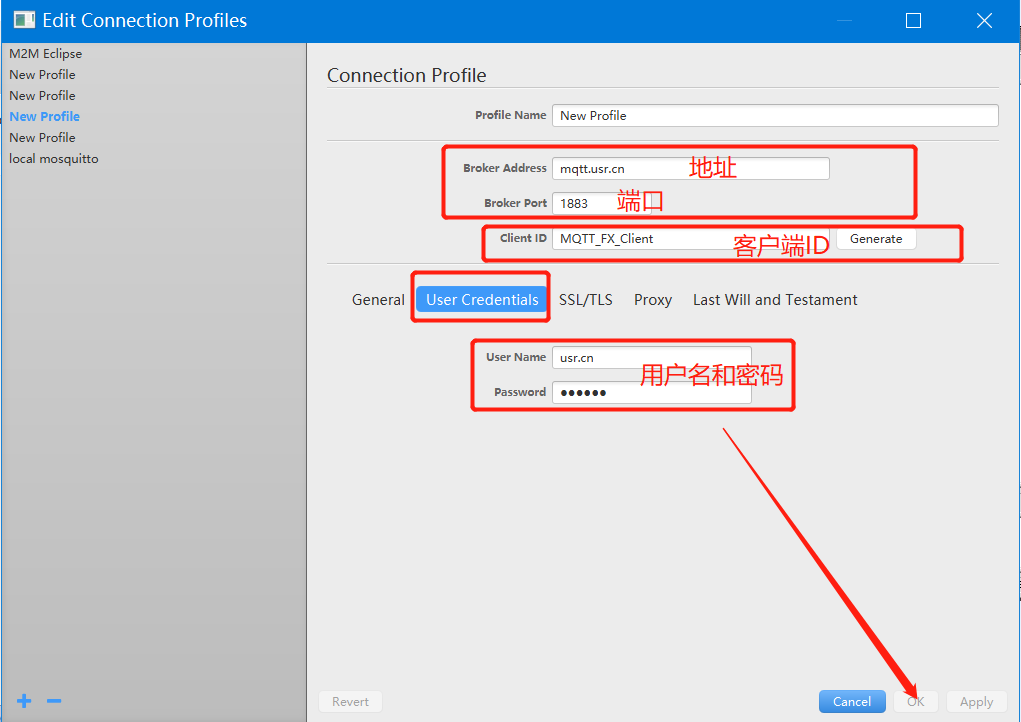Image resolution: width=1021 pixels, height=722 pixels.
Task: Maximize the Edit Connection Profiles window
Action: tap(913, 20)
